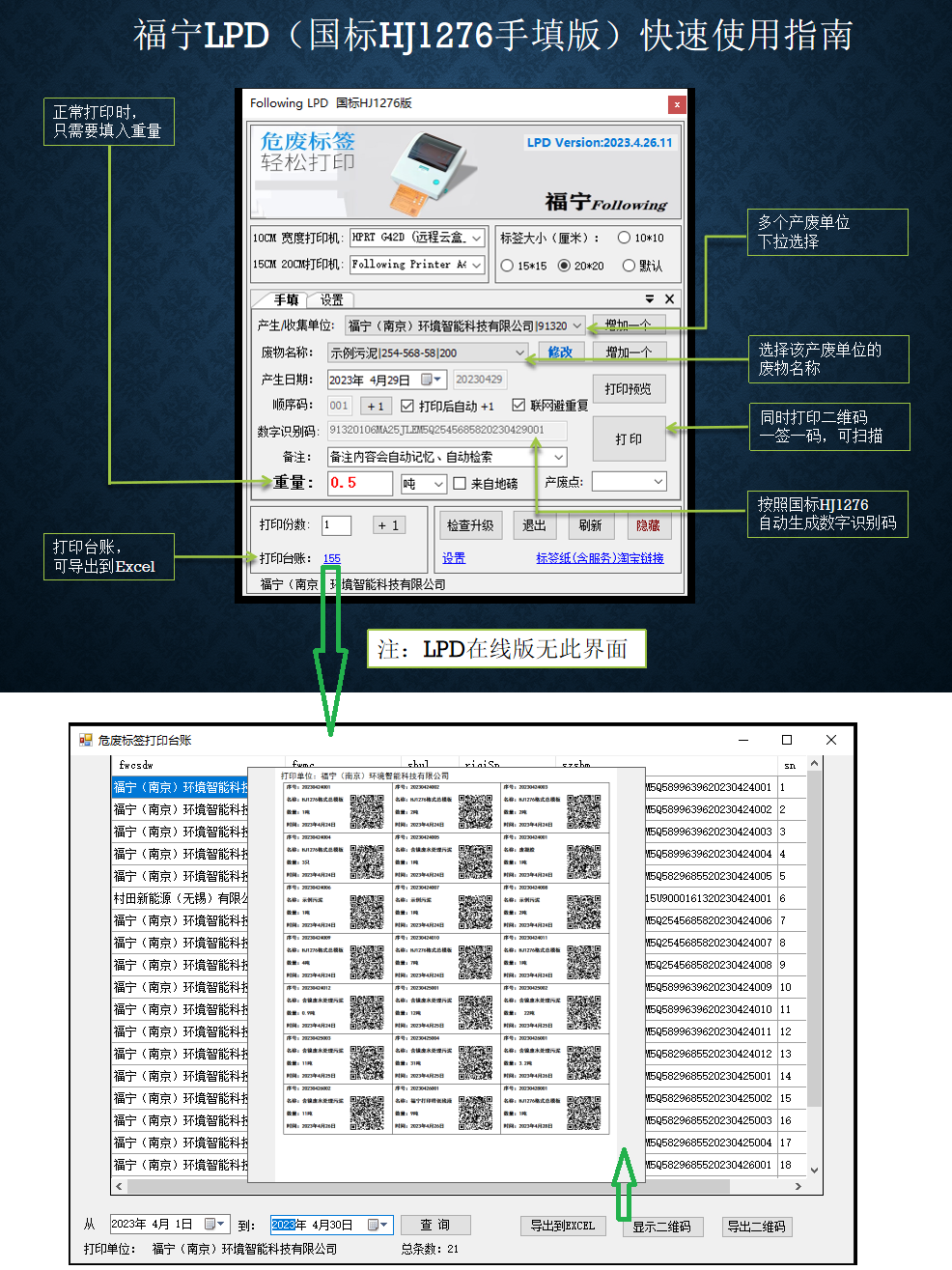
Task: Click the 导出到EXCEL button
Action: 563,1226
